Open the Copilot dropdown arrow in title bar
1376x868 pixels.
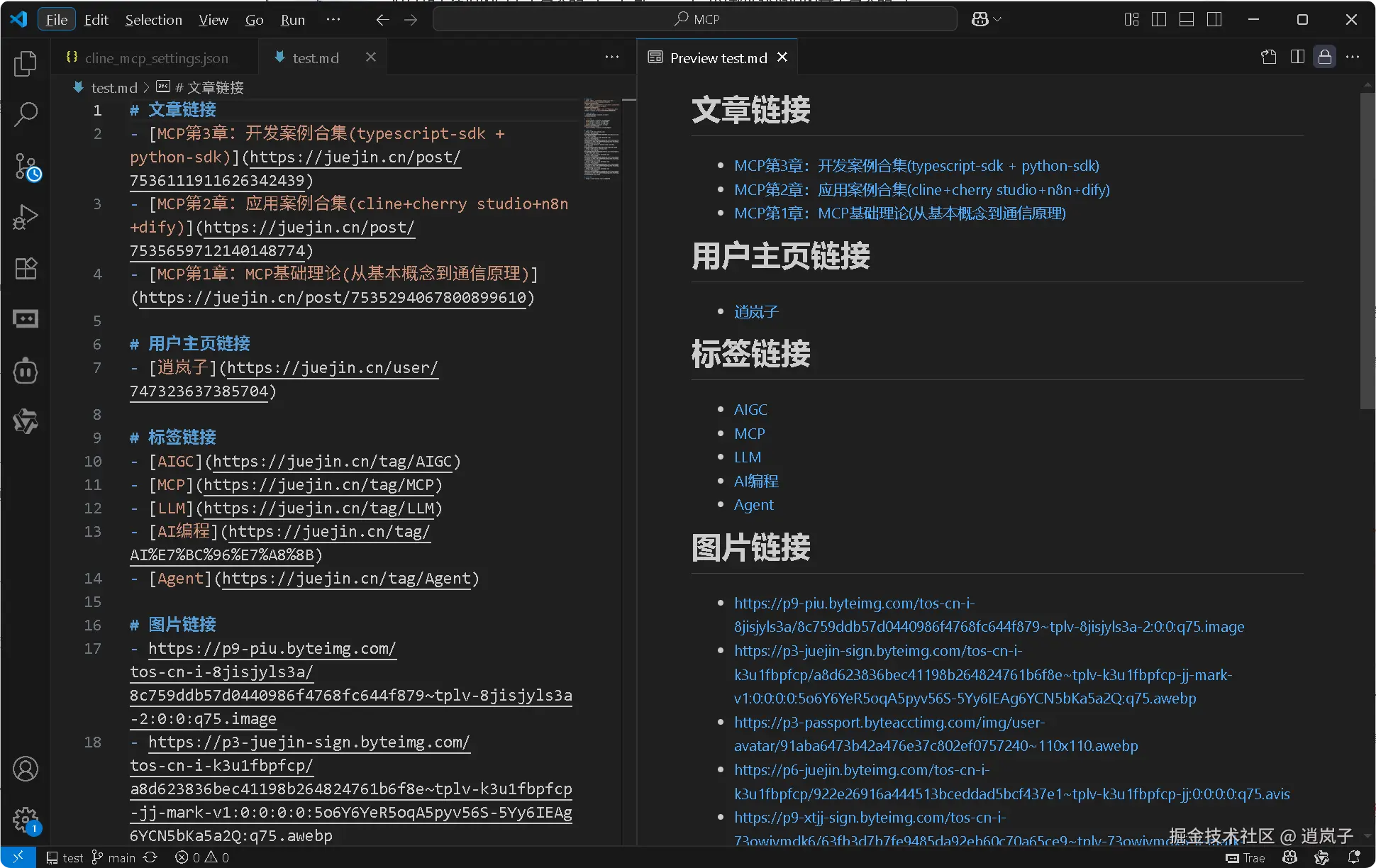pyautogui.click(x=998, y=19)
